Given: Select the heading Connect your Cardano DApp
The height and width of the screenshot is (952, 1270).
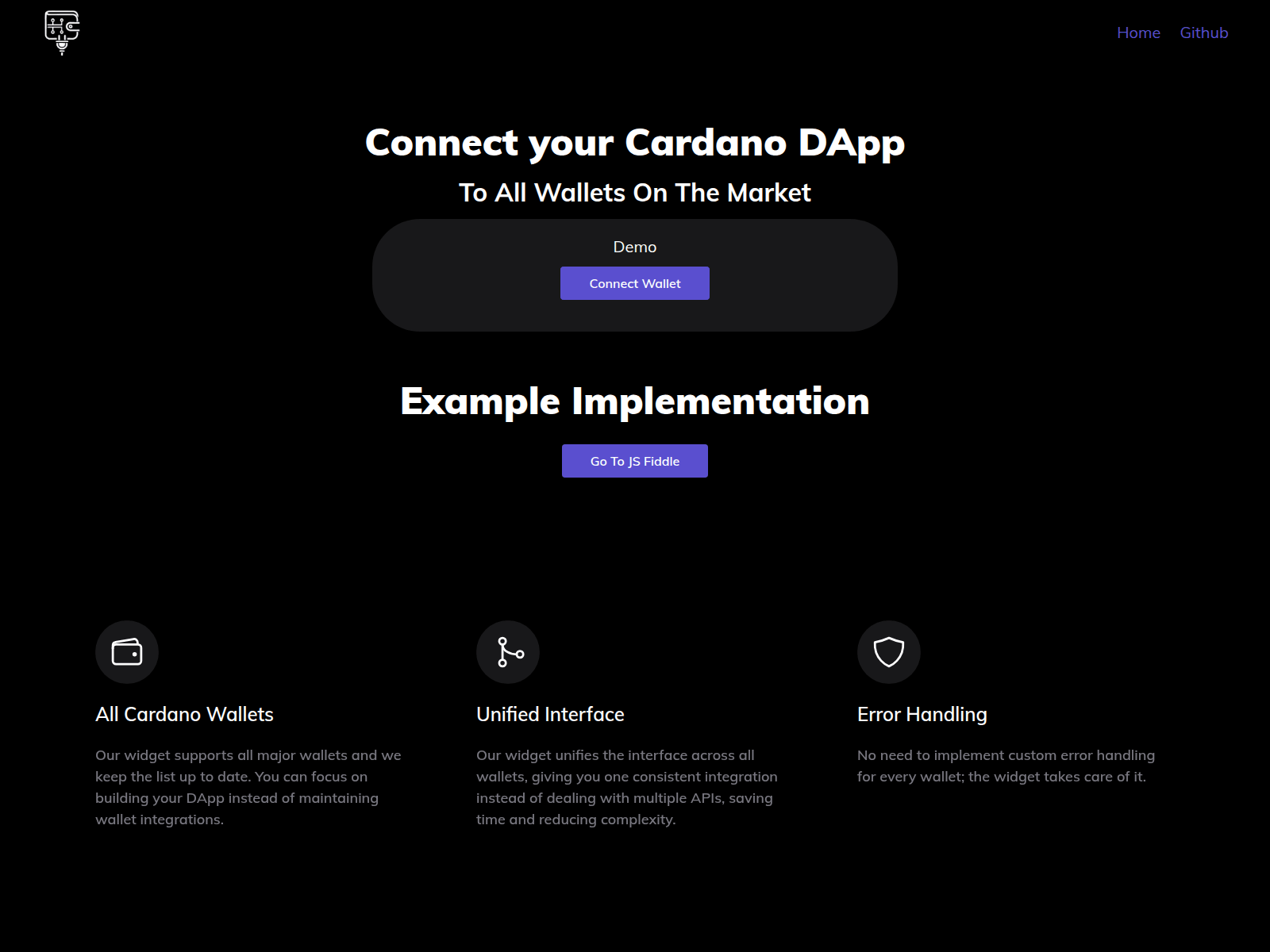Looking at the screenshot, I should 634,143.
